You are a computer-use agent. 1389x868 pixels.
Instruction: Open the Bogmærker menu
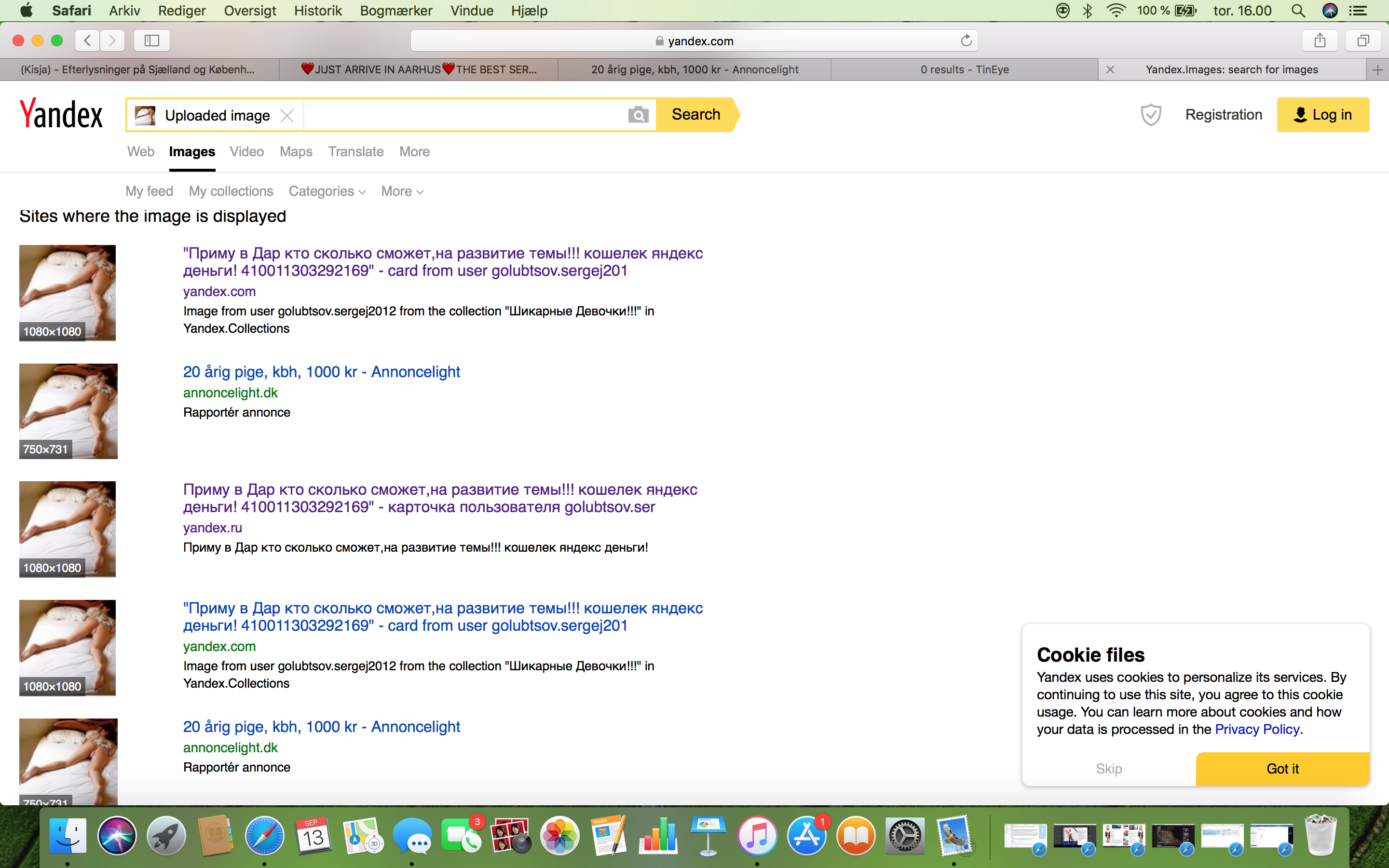pos(396,10)
